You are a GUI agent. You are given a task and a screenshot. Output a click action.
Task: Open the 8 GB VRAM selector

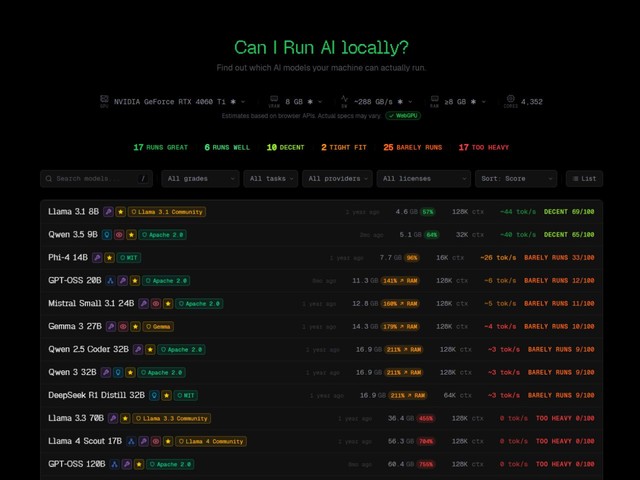(x=303, y=102)
